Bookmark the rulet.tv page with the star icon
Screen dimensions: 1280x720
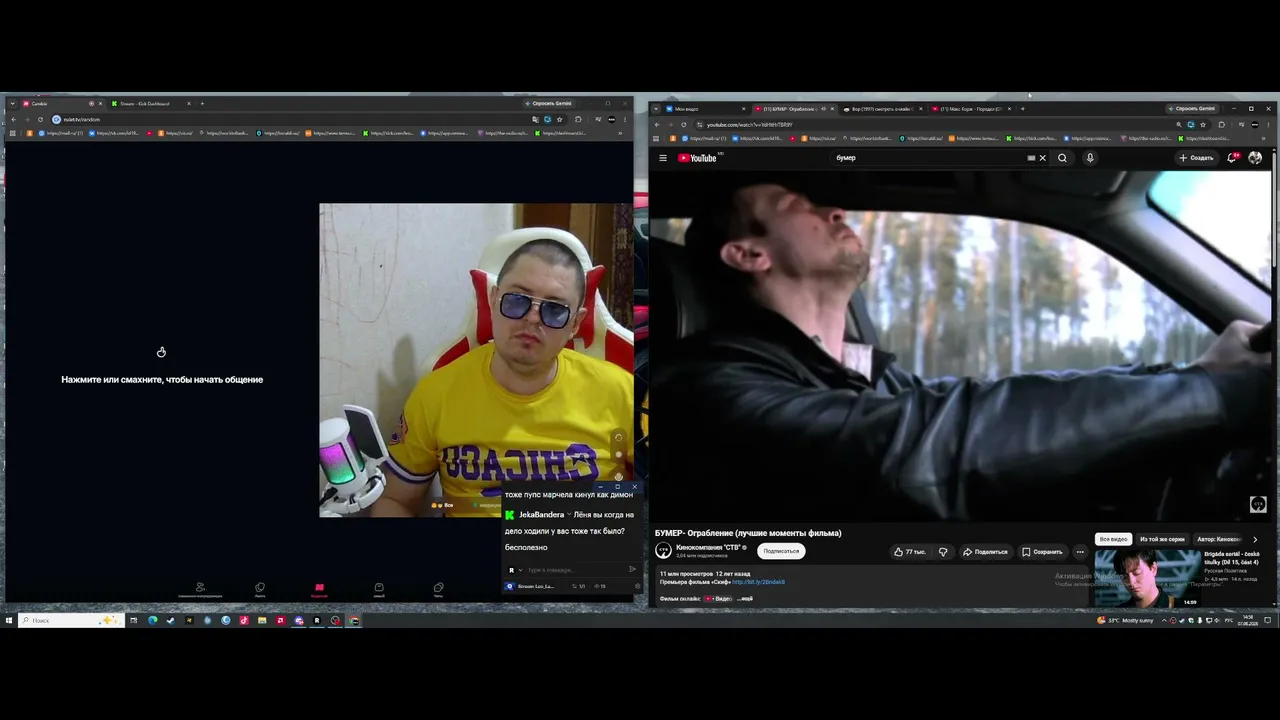(559, 119)
